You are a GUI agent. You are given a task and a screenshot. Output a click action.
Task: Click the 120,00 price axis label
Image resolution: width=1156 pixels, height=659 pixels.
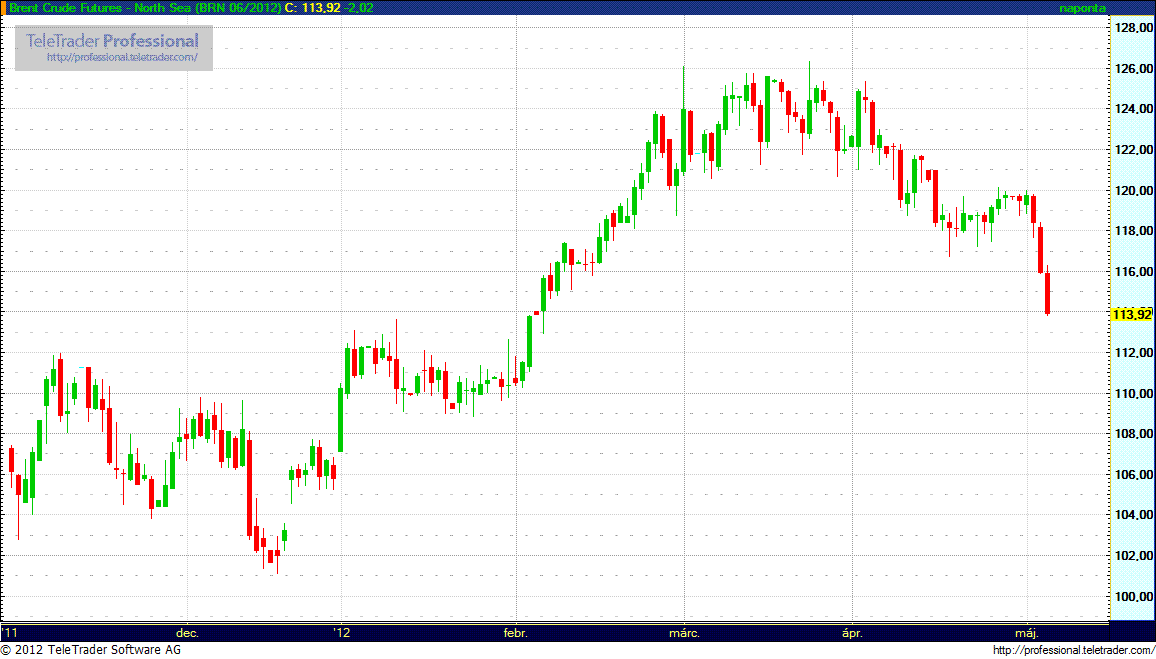coord(1134,190)
